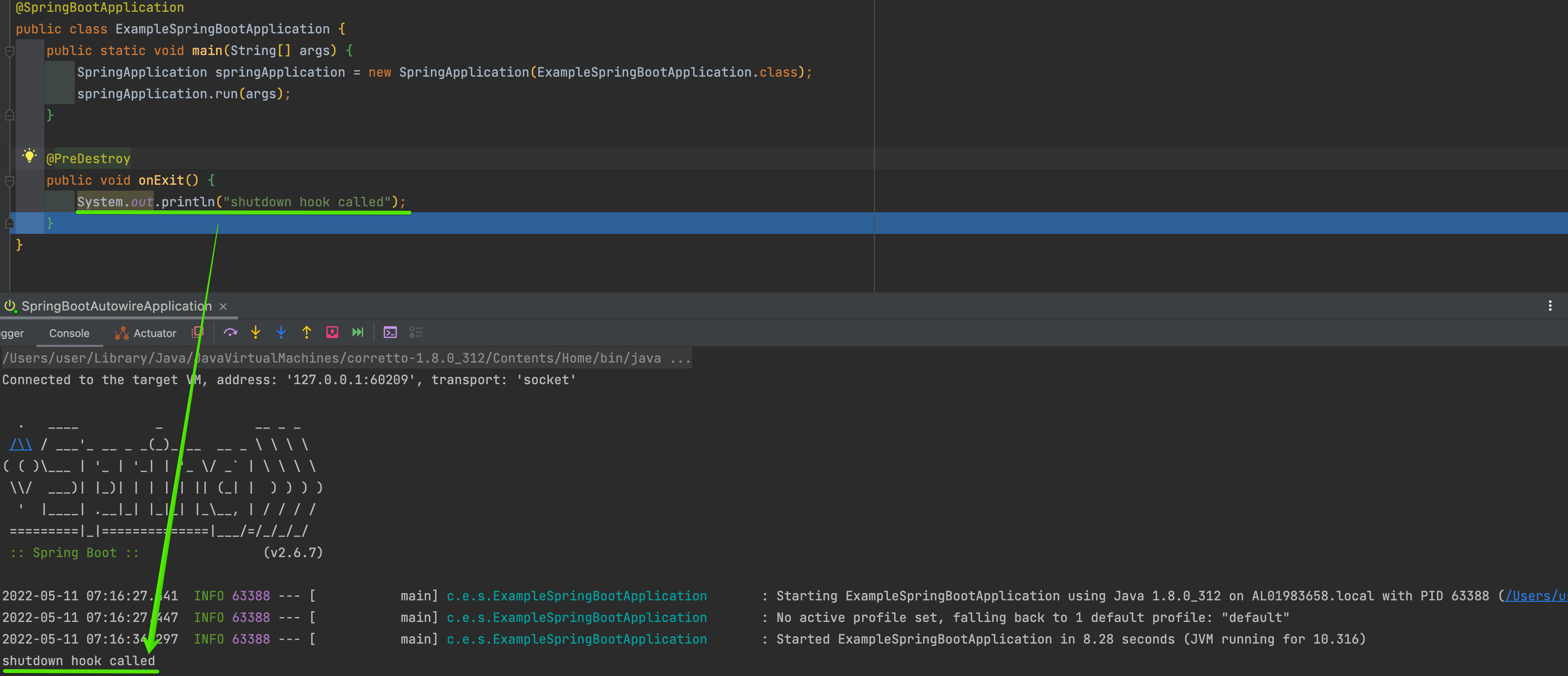Click the green Run to Cursor icon

coord(357,332)
